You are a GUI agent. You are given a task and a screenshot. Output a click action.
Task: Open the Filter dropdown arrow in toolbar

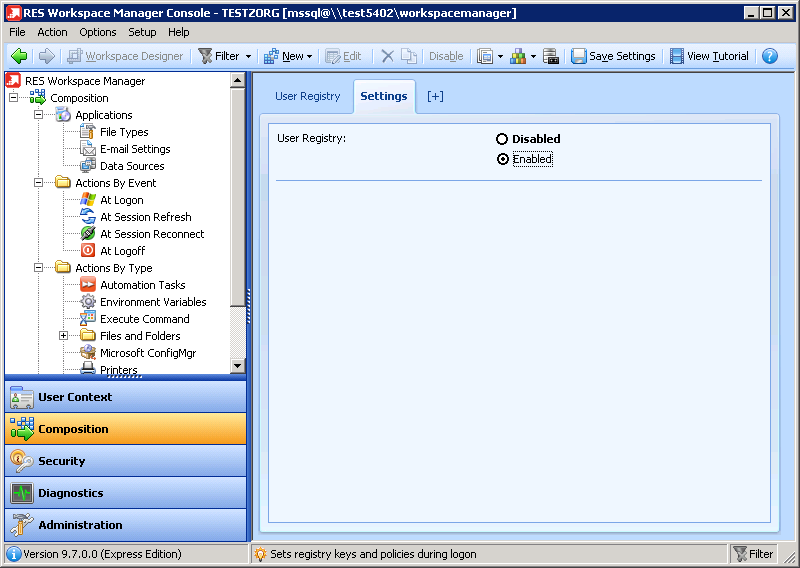(248, 57)
